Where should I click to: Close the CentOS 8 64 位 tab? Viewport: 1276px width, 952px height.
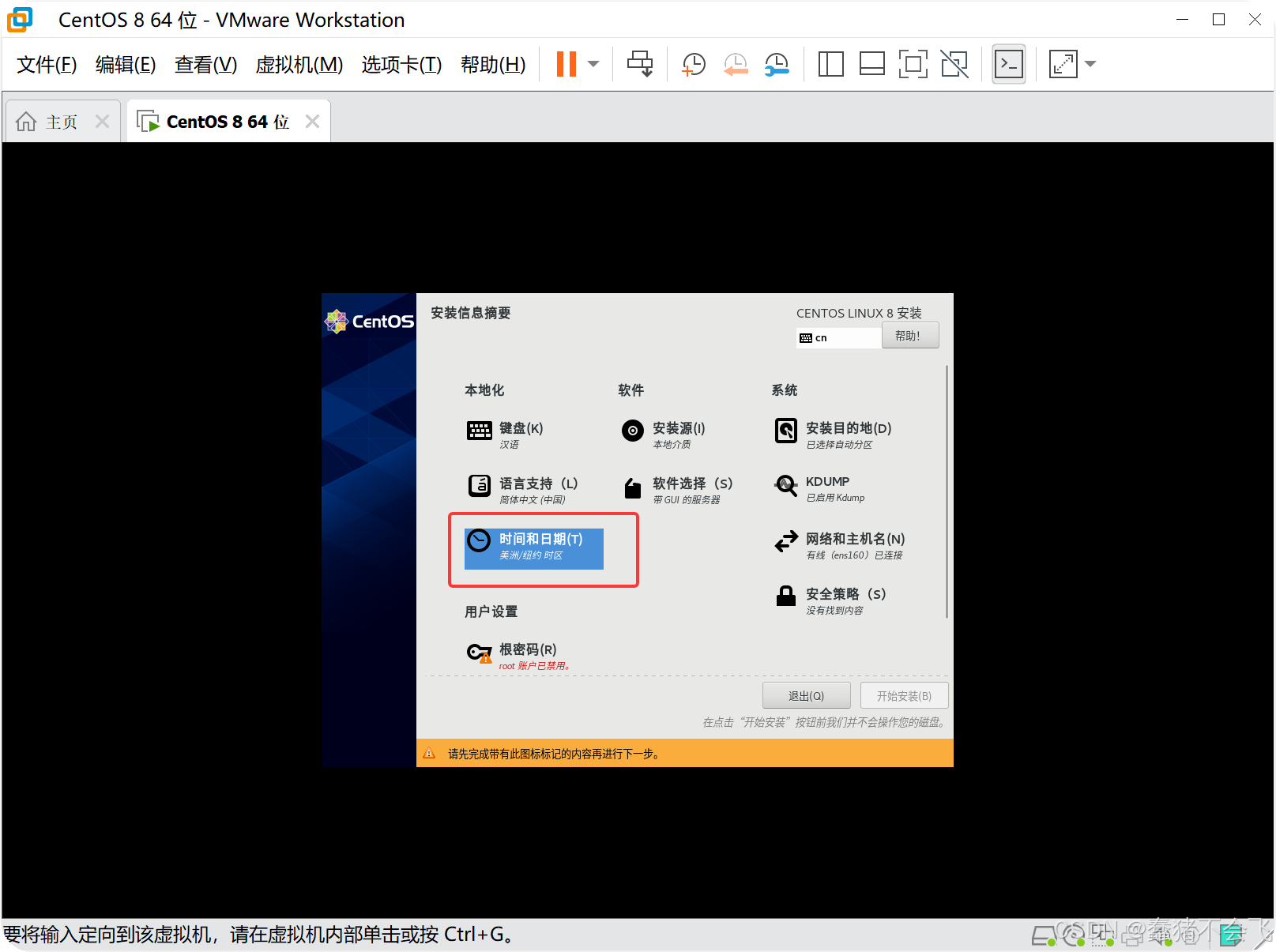[312, 122]
